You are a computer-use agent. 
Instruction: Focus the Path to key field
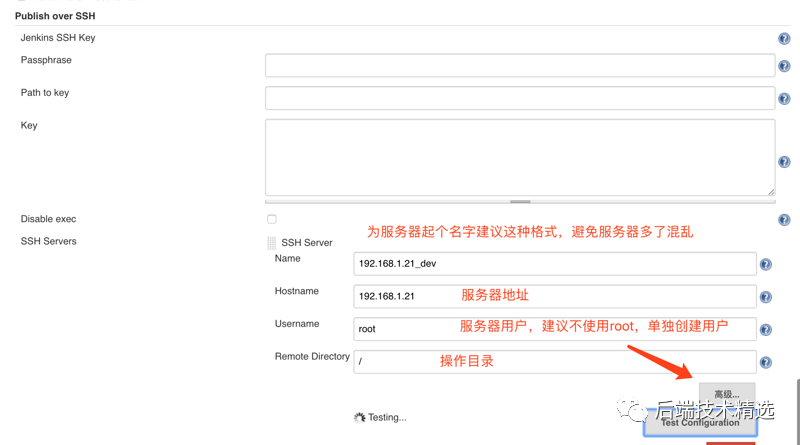tap(520, 98)
